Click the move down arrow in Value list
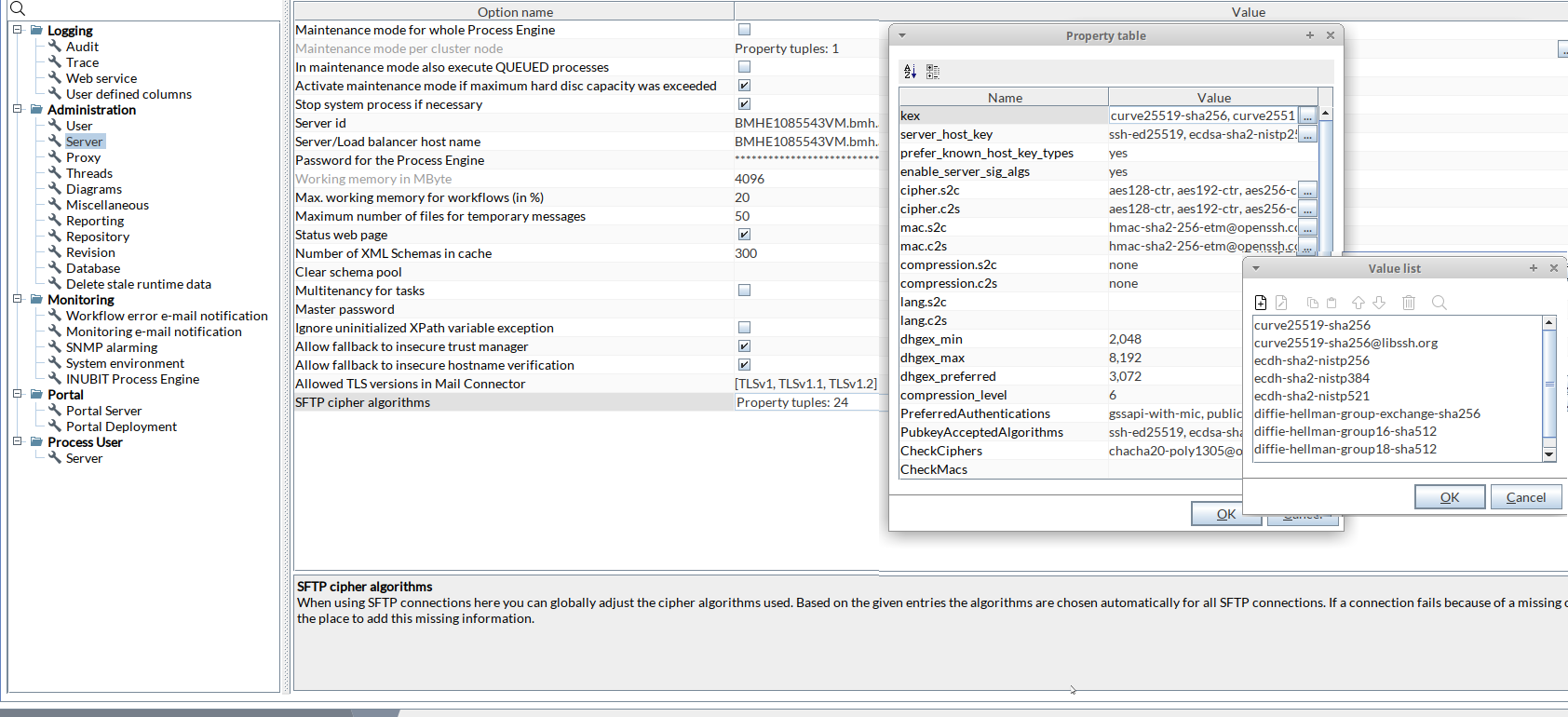The width and height of the screenshot is (1568, 717). point(1379,303)
